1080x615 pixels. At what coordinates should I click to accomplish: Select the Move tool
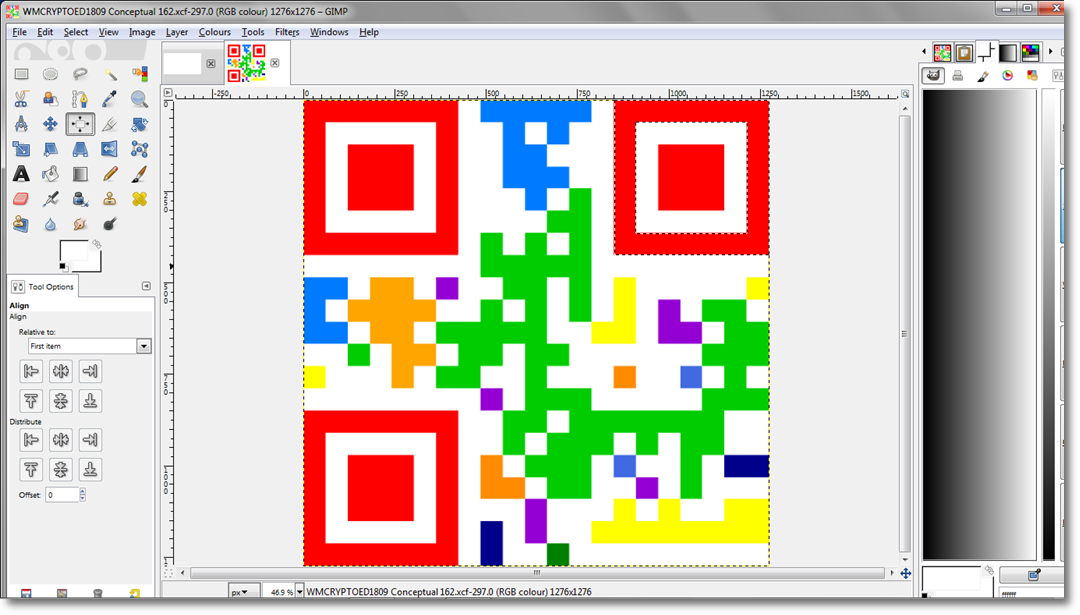click(x=50, y=124)
